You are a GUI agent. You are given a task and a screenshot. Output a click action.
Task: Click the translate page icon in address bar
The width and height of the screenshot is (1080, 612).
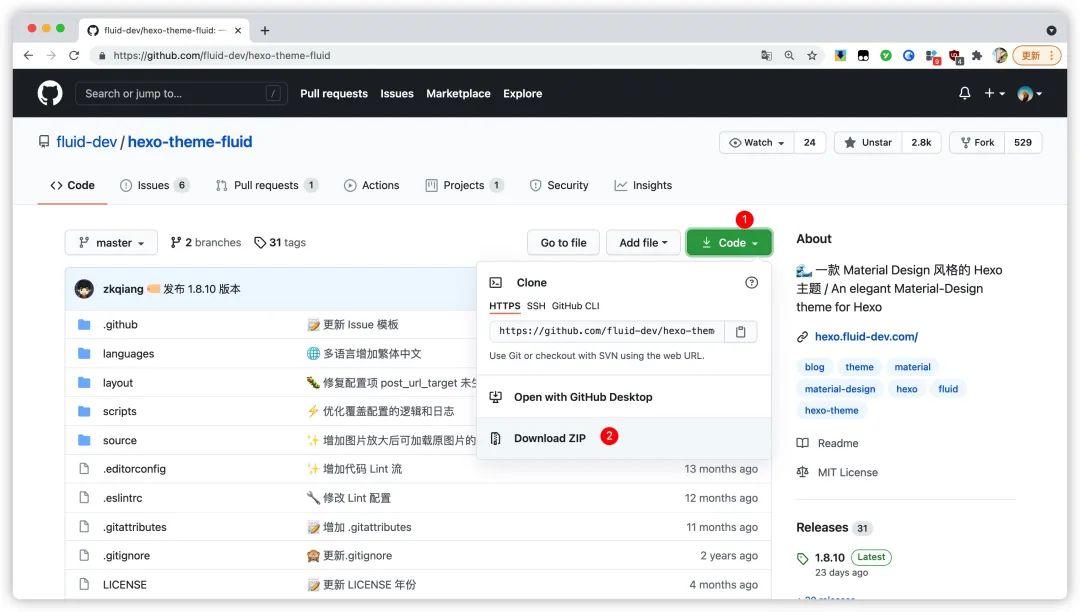pos(767,56)
